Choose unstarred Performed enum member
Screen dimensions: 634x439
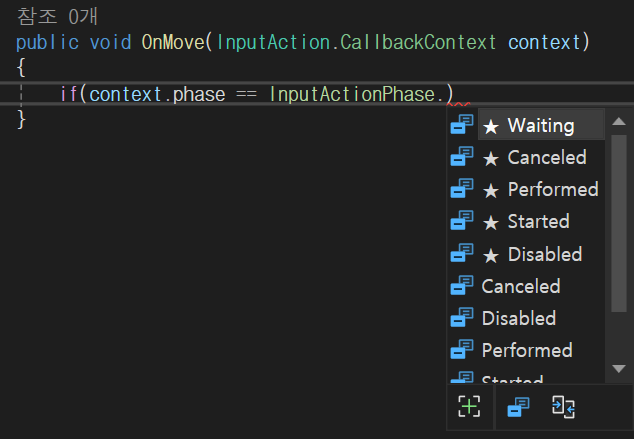pyautogui.click(x=527, y=350)
